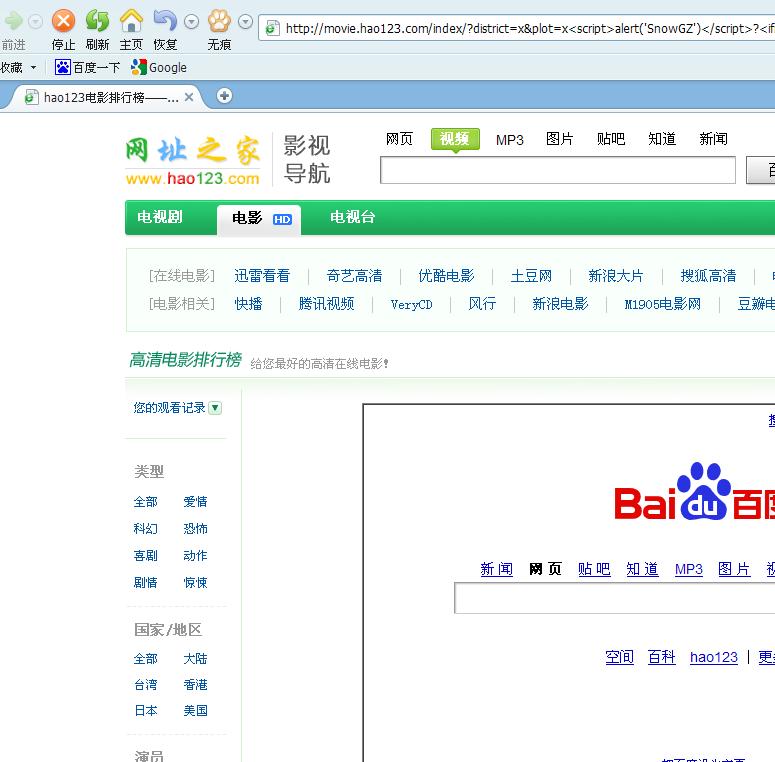
Task: Filter by 香港 region
Action: [195, 684]
